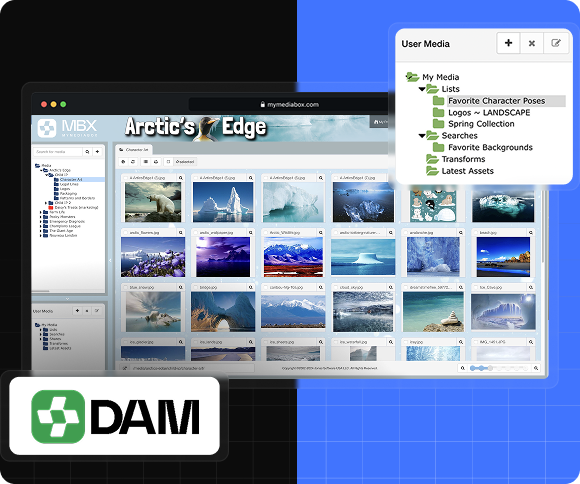580x484 pixels.
Task: Open the Favorite Backgrounds saved search
Action: (x=490, y=147)
